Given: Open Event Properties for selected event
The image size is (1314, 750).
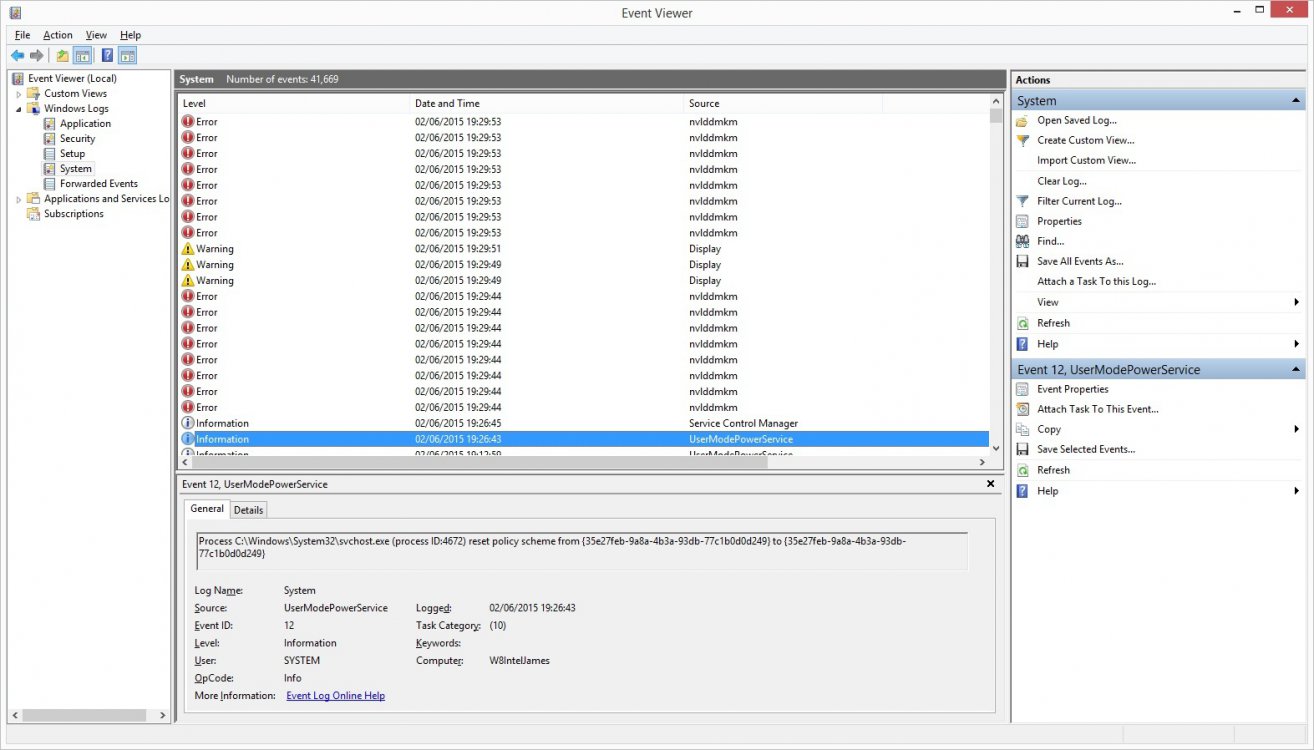Looking at the screenshot, I should click(x=1074, y=388).
